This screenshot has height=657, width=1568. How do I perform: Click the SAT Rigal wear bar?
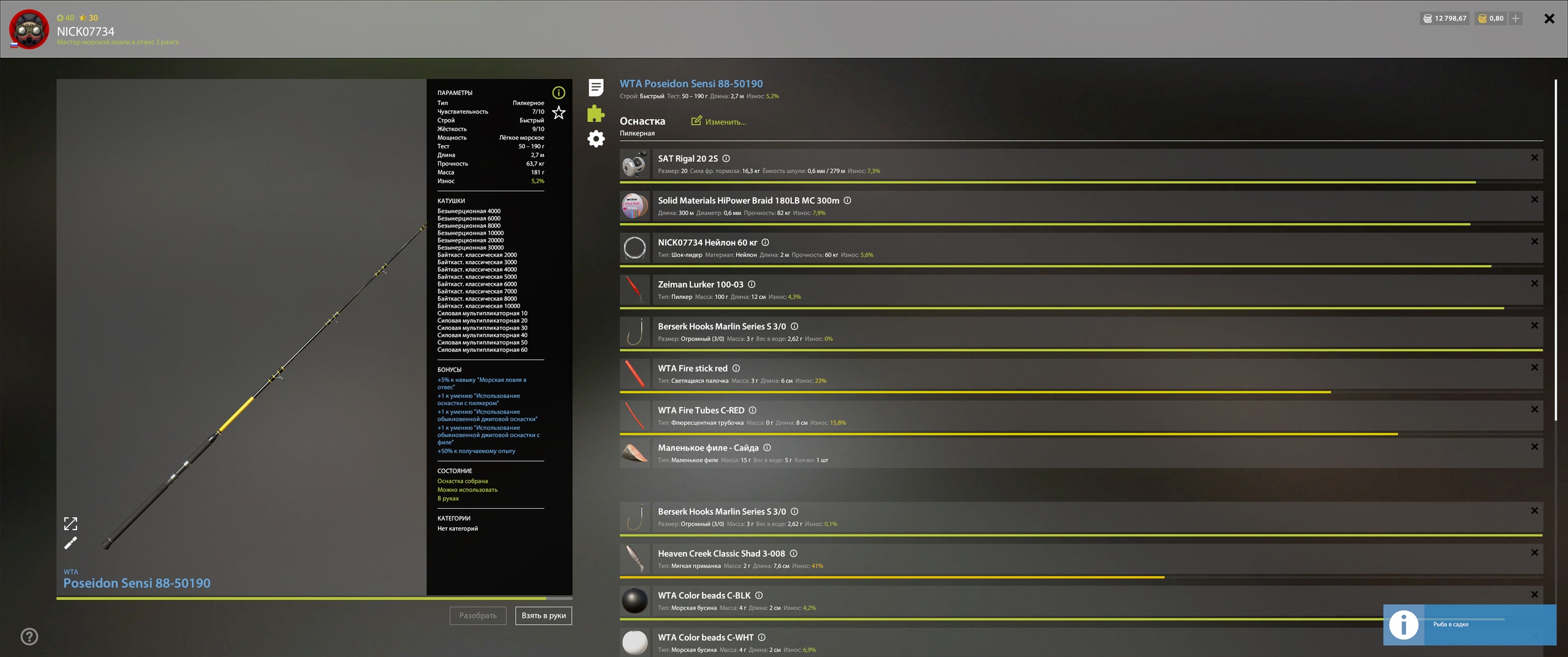coord(1081,182)
